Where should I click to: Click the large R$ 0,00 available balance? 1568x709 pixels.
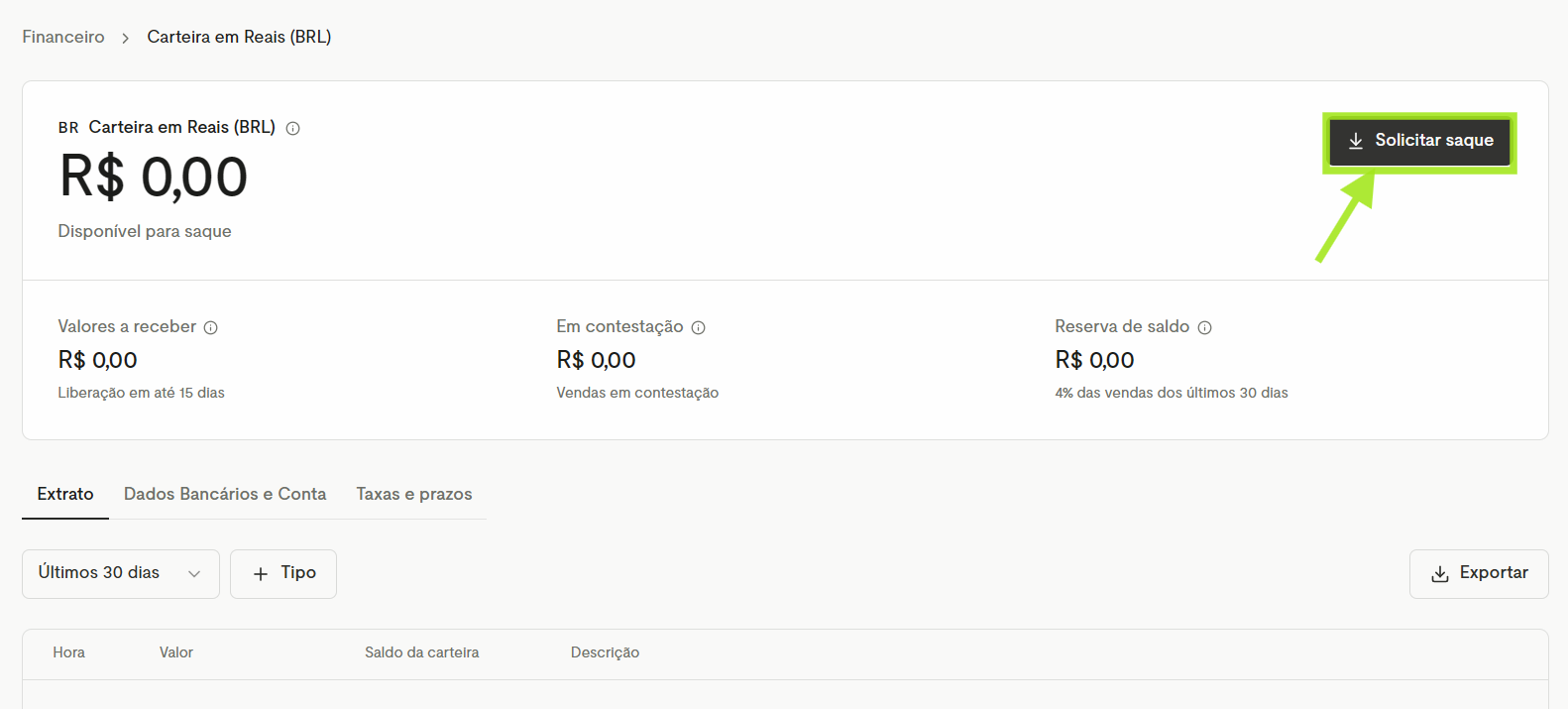[154, 177]
